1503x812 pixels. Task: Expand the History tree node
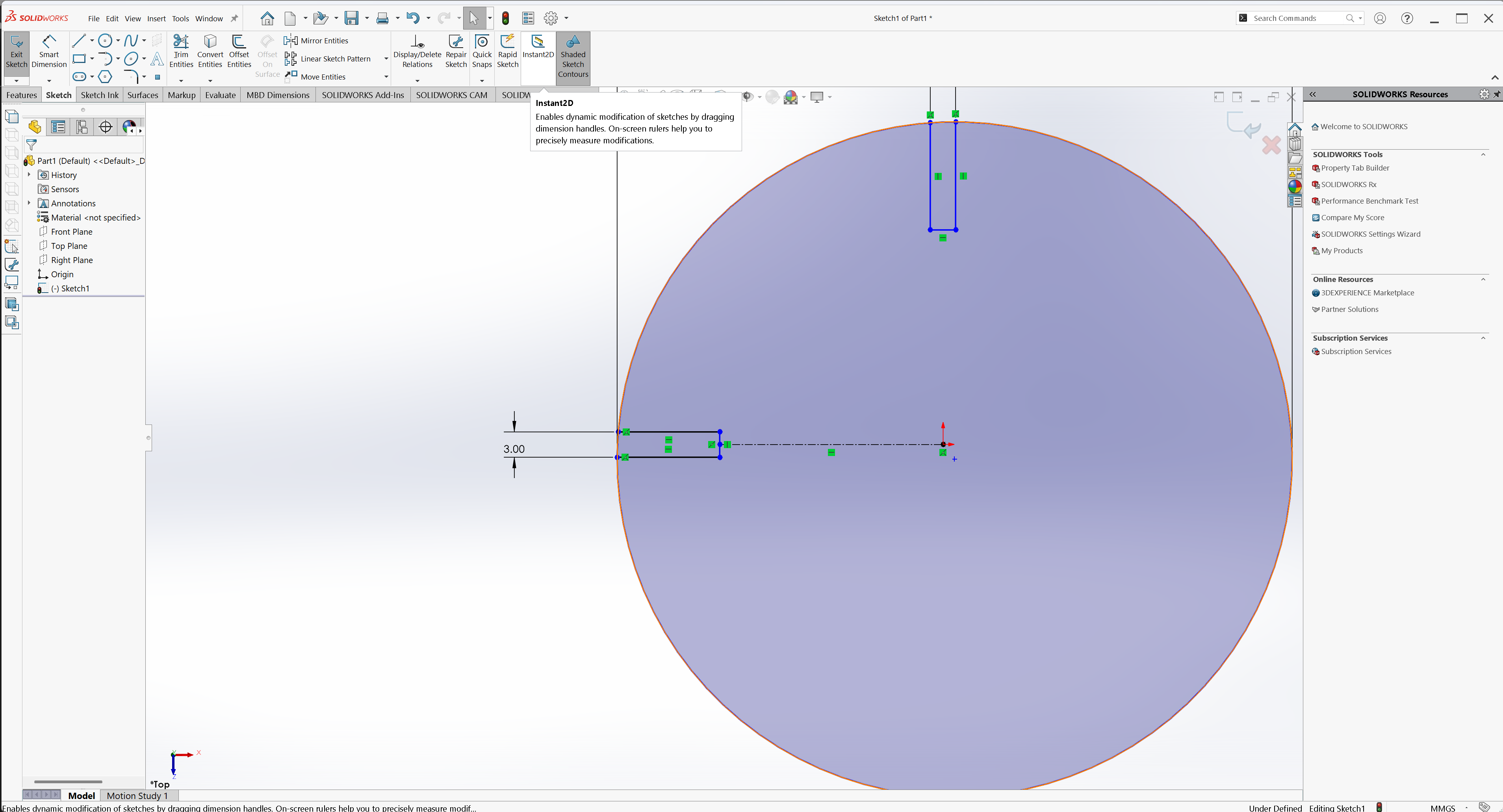coord(29,174)
